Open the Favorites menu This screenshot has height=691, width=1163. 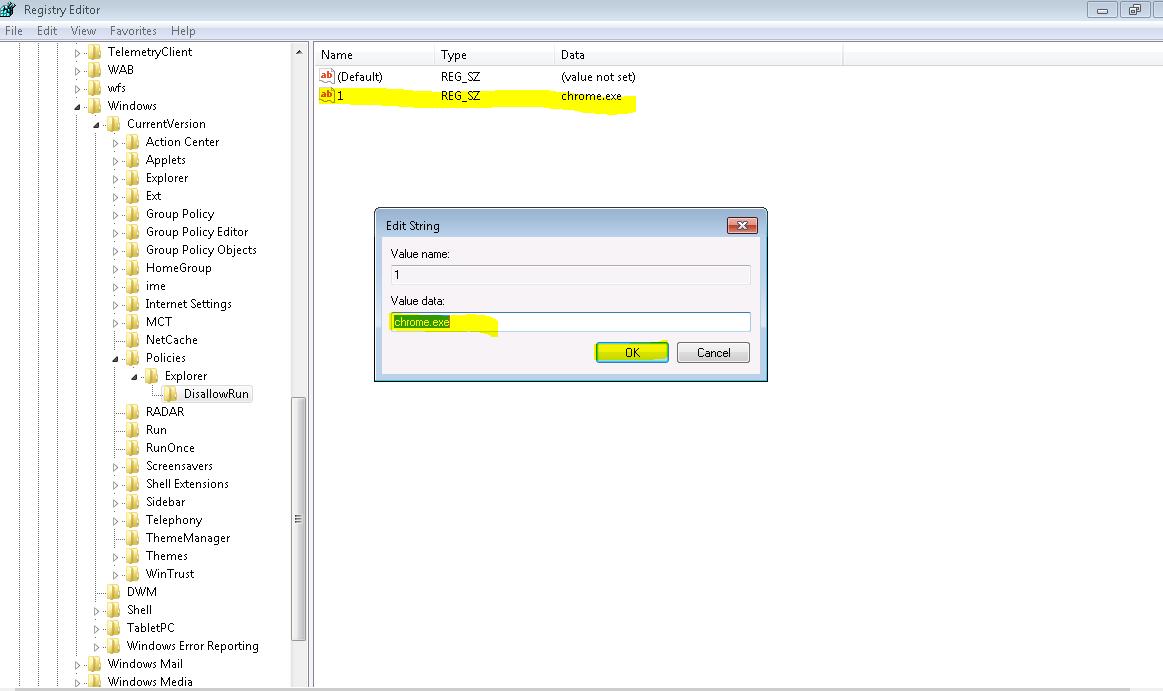click(x=133, y=31)
